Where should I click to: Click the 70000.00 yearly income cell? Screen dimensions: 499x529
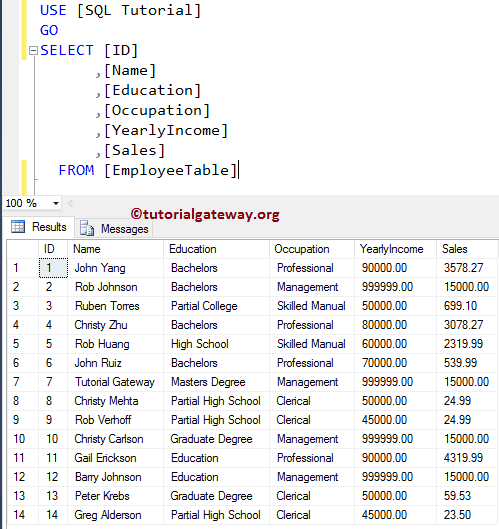point(395,363)
